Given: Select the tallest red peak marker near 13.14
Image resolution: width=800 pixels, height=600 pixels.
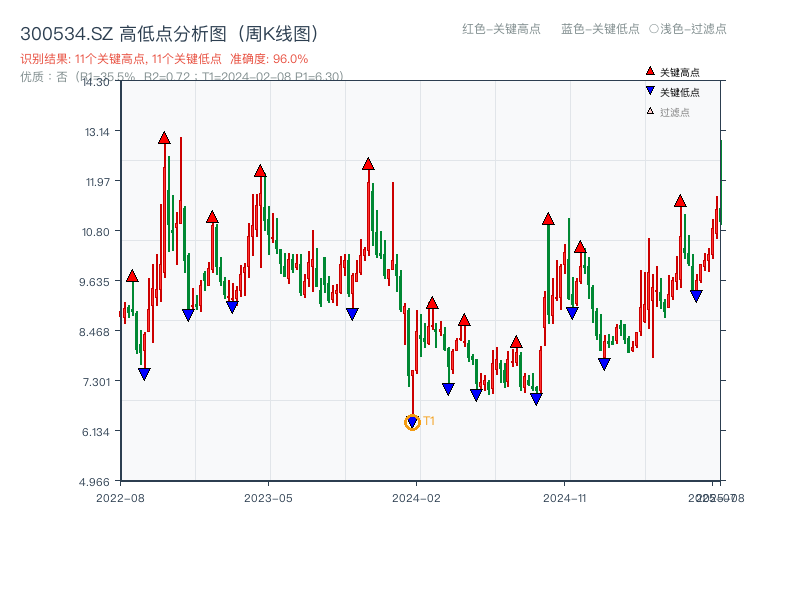Looking at the screenshot, I should (165, 136).
